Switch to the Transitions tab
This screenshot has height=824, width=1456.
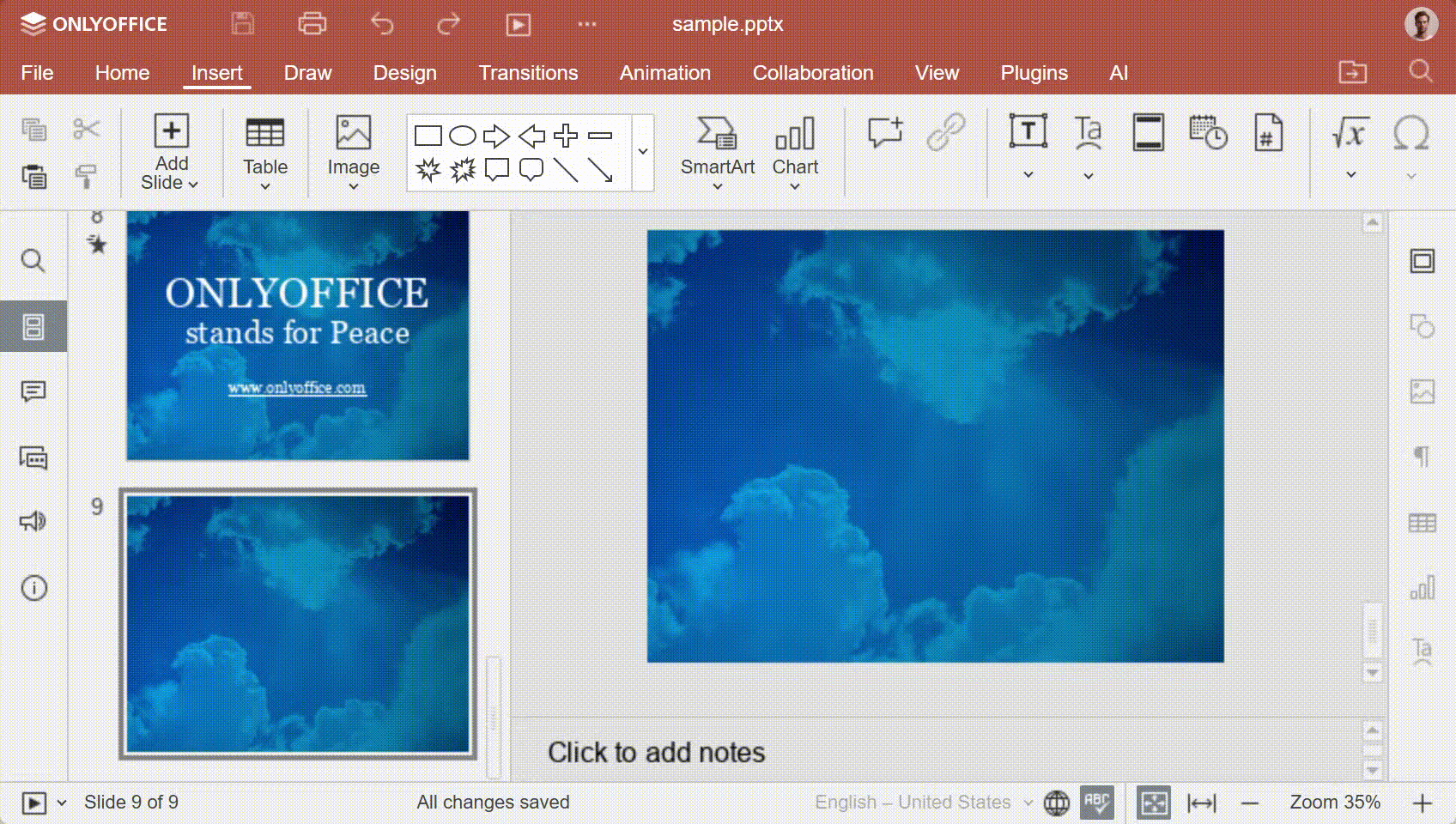coord(528,73)
